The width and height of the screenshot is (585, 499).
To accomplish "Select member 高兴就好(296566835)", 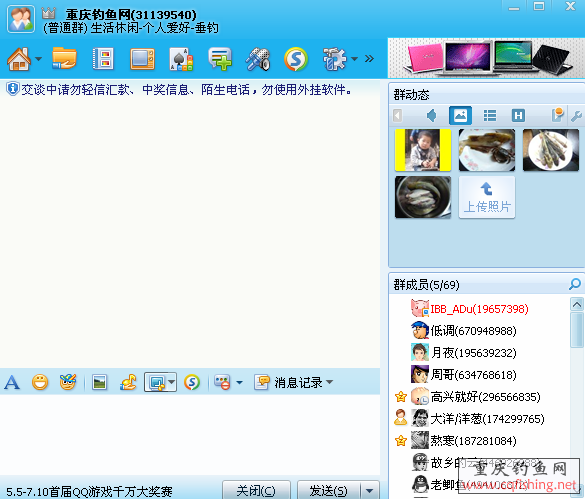I will (x=479, y=397).
